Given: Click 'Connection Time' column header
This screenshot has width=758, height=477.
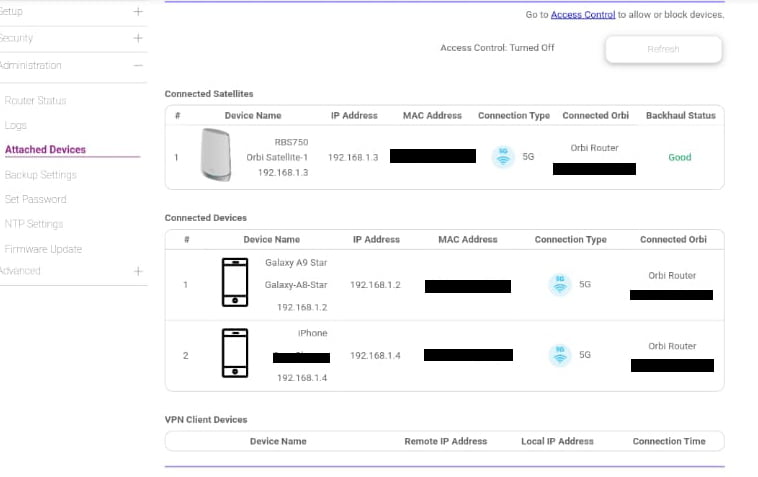Looking at the screenshot, I should [669, 441].
